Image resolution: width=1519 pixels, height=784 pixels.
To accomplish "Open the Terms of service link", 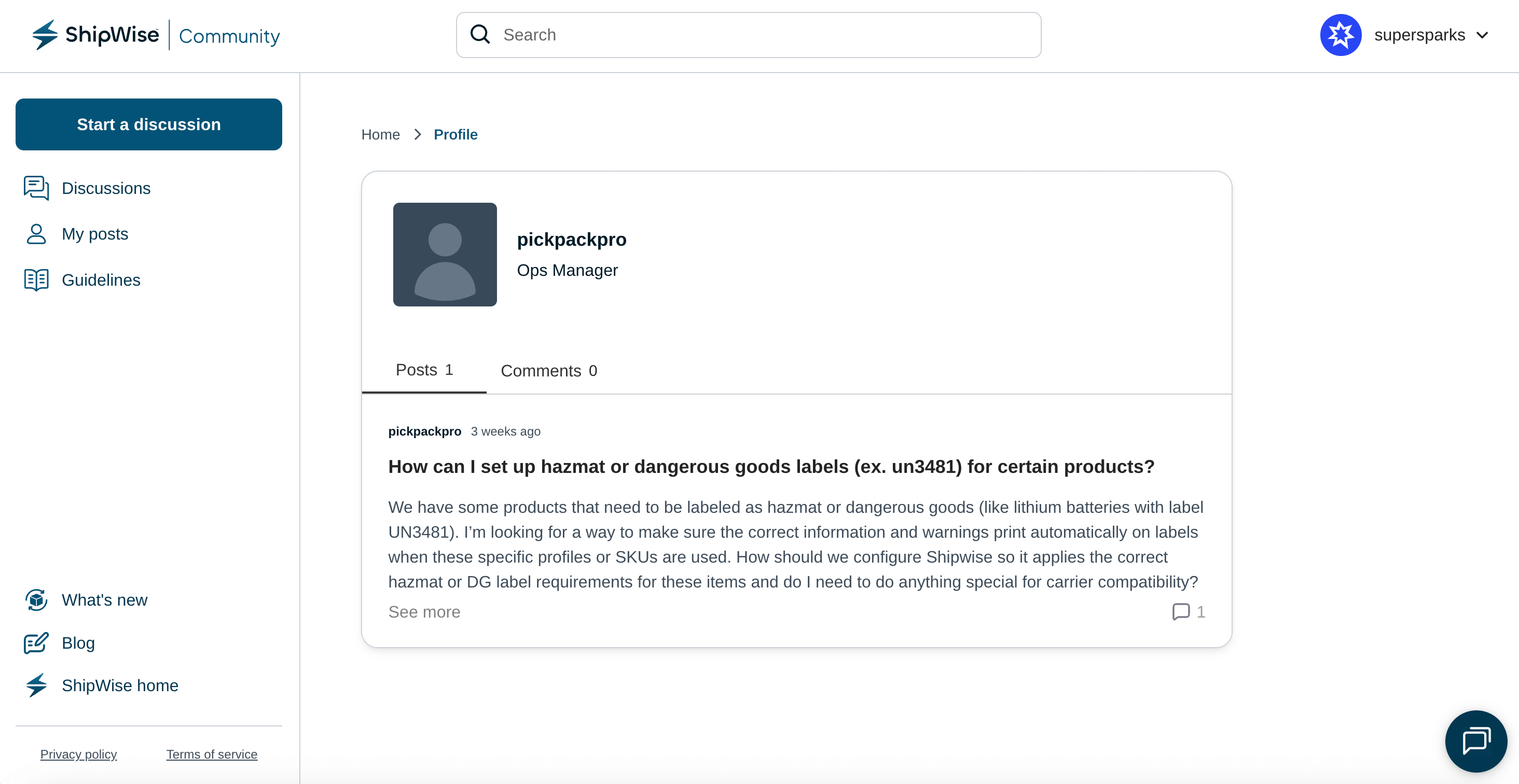I will (212, 754).
